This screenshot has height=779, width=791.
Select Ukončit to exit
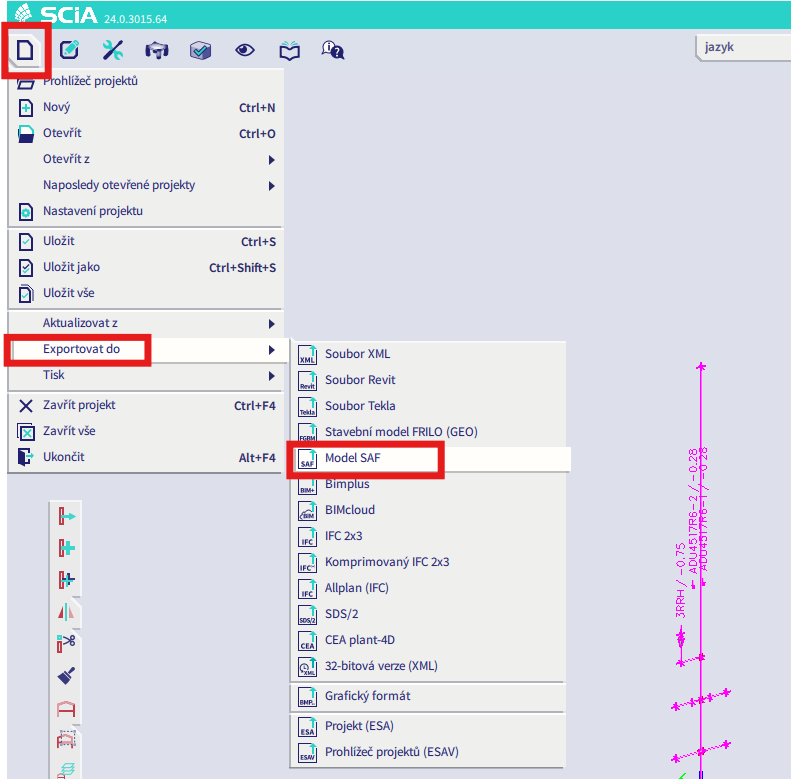click(x=146, y=457)
